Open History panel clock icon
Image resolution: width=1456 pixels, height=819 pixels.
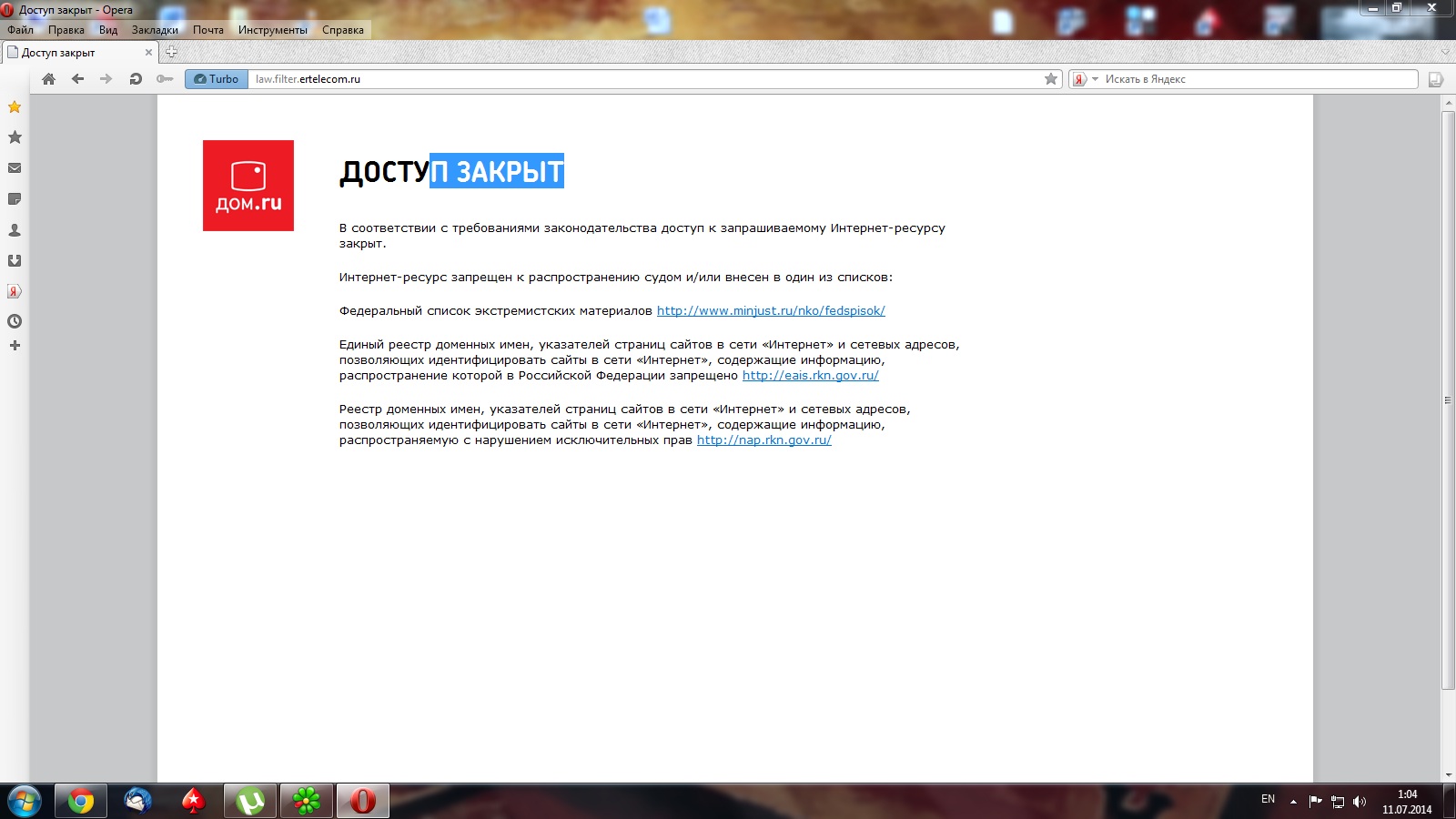click(x=15, y=321)
